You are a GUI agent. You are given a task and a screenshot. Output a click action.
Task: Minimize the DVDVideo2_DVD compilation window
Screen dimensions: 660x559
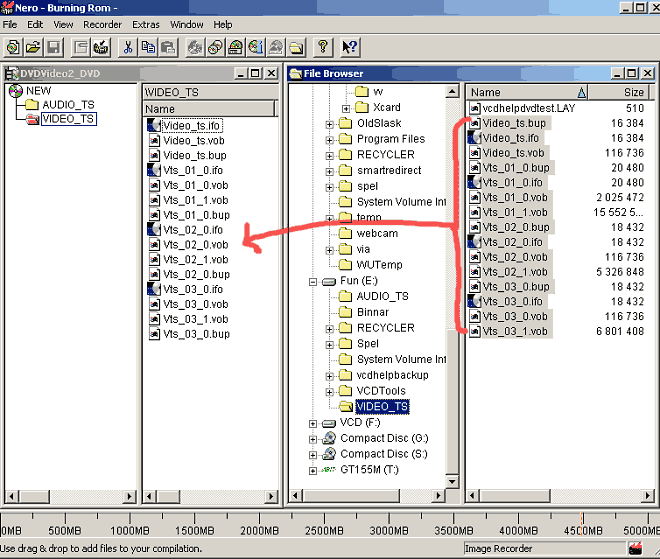click(x=241, y=73)
